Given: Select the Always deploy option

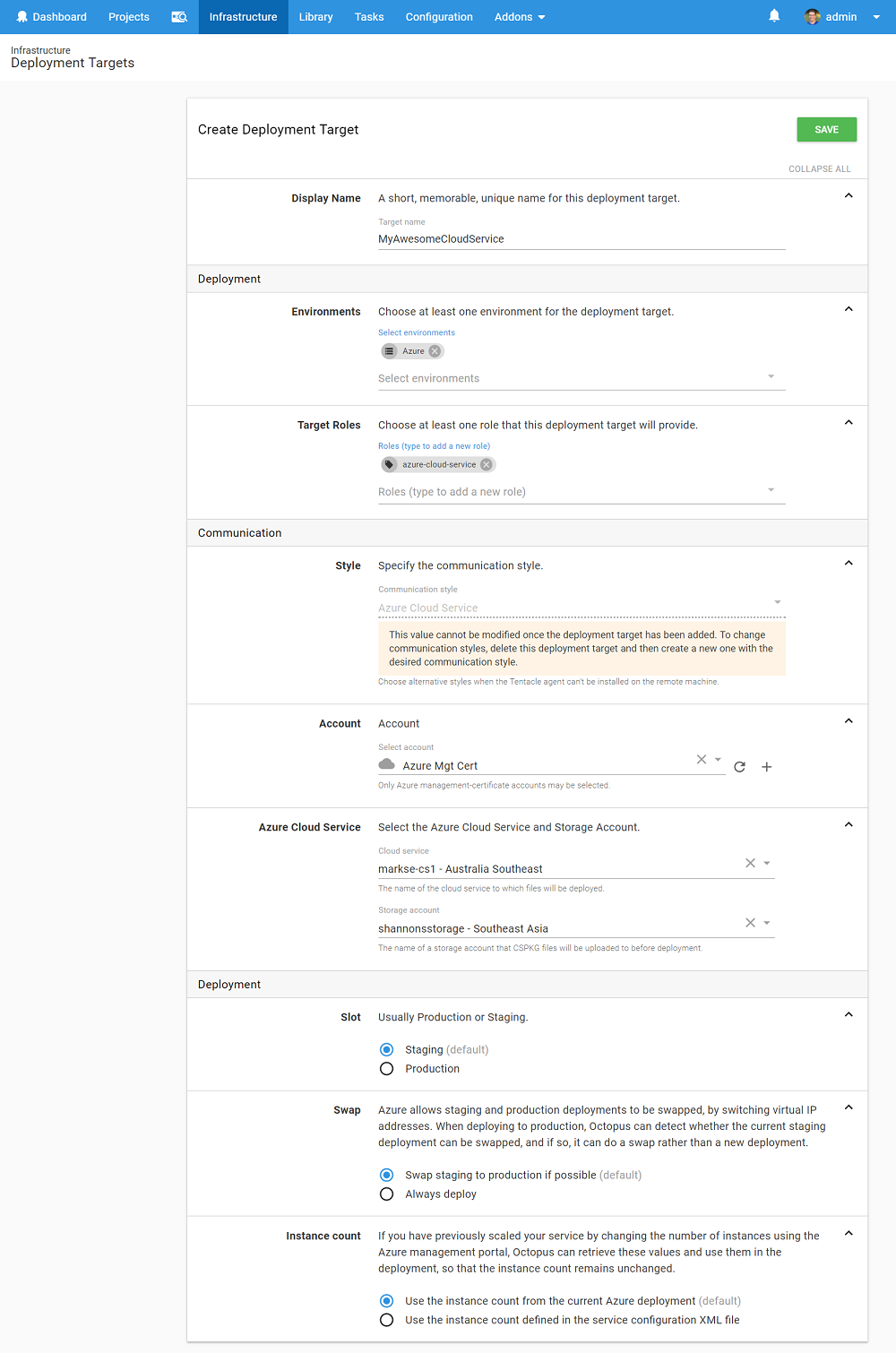Looking at the screenshot, I should pos(387,1194).
